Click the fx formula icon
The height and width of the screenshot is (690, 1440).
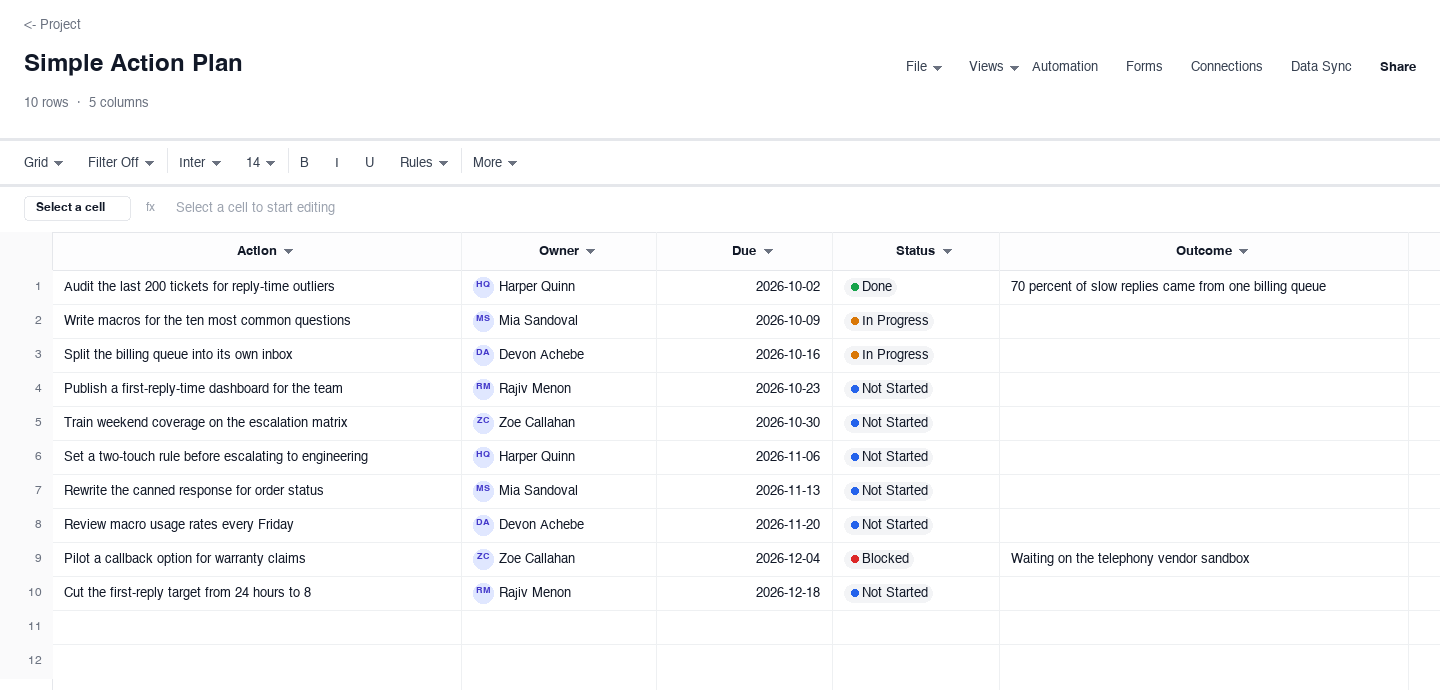pos(150,208)
